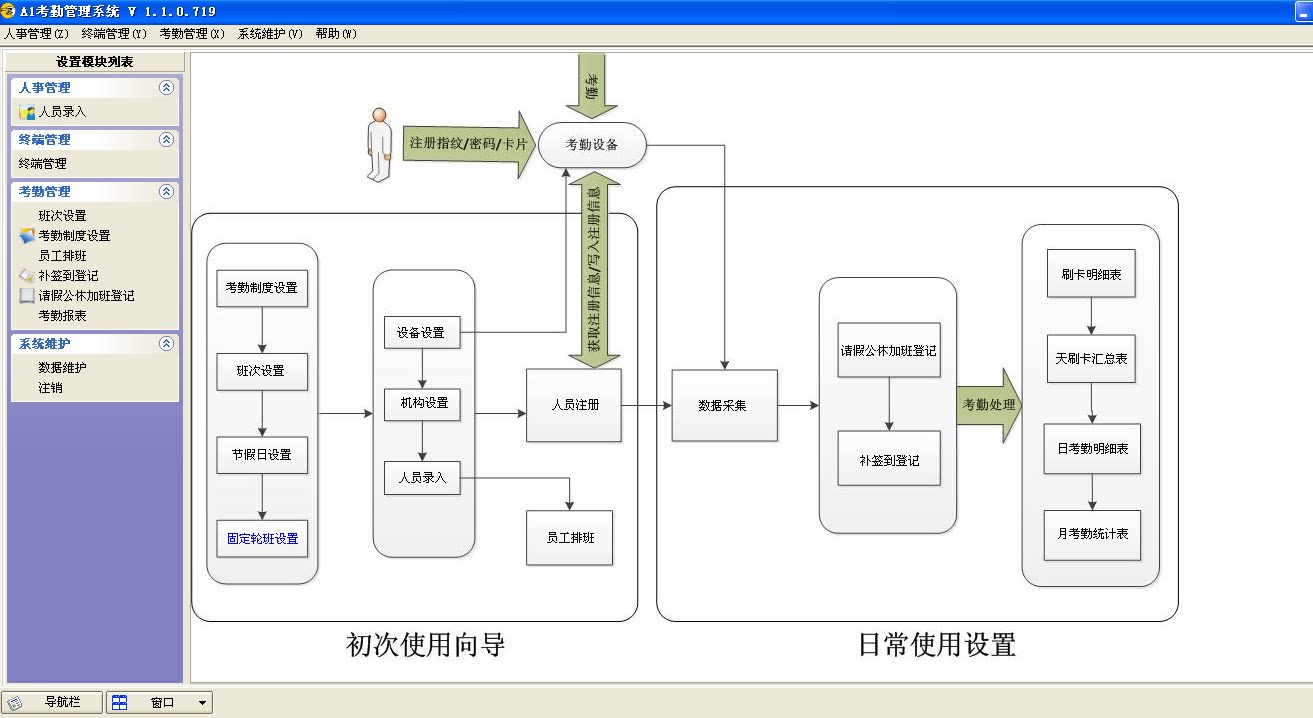The height and width of the screenshot is (718, 1313).
Task: Click the 导航栏 icon in bottom bar
Action: pos(15,703)
